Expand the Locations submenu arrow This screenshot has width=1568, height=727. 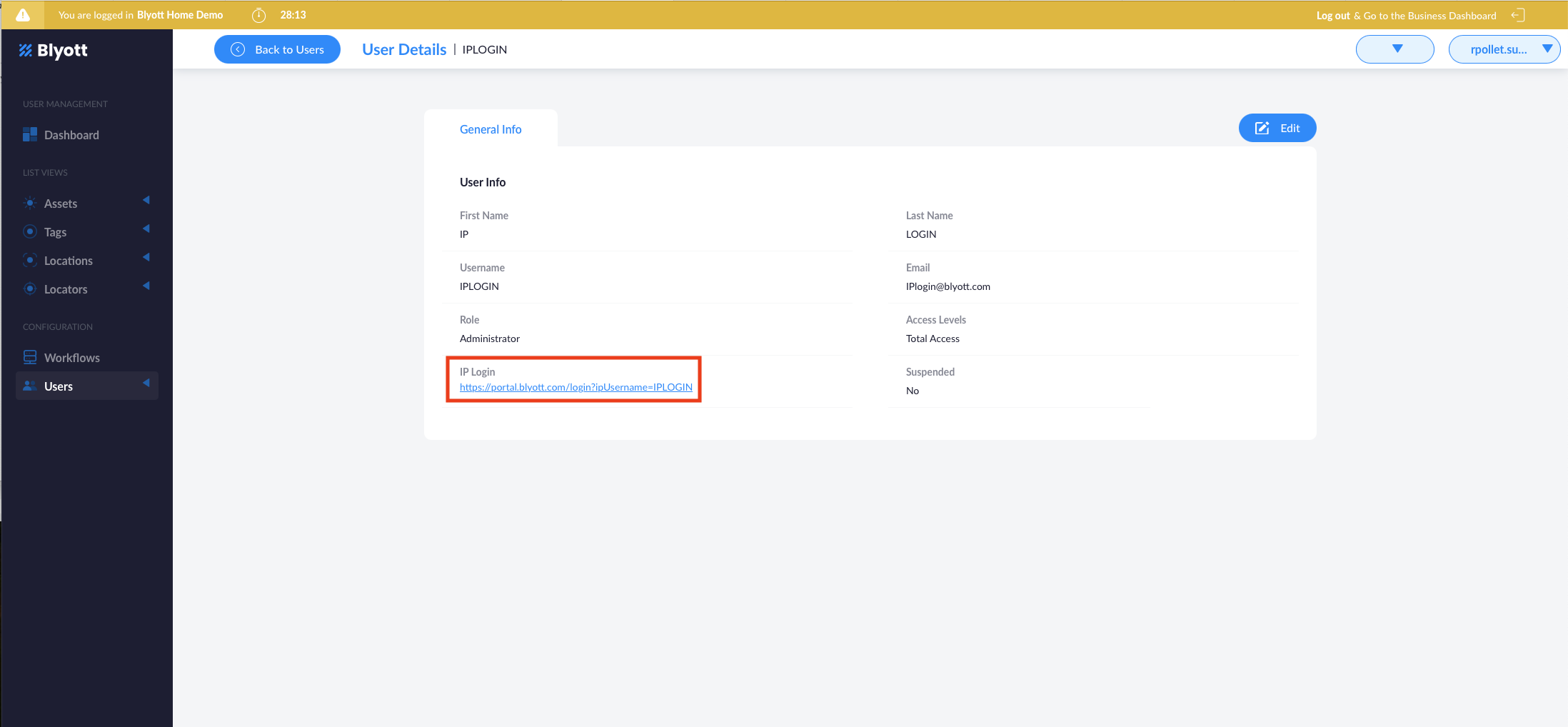146,258
